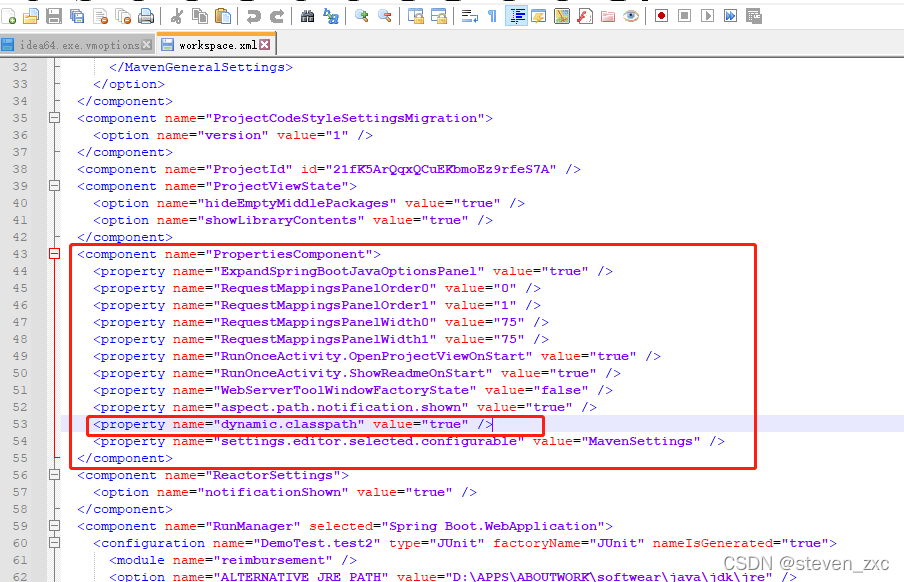Click the "MavenSettings" value text
Viewport: 904px width, 582px height.
point(641,441)
